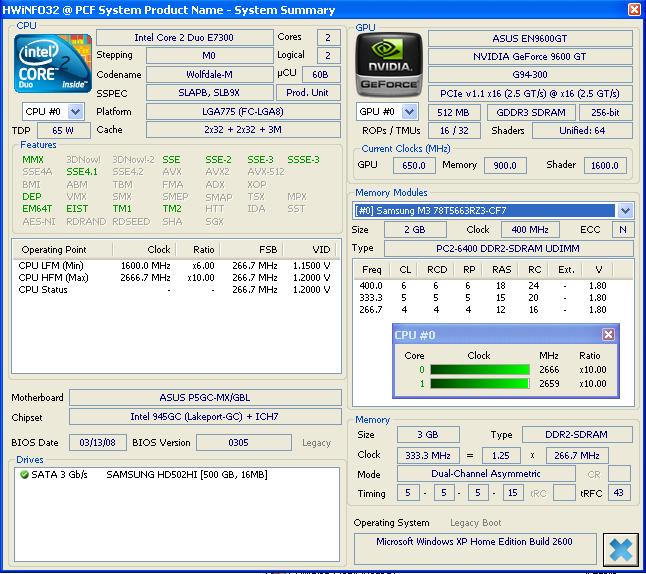The width and height of the screenshot is (646, 574).
Task: Click the GDDR3 SDRAM field
Action: coord(531,112)
